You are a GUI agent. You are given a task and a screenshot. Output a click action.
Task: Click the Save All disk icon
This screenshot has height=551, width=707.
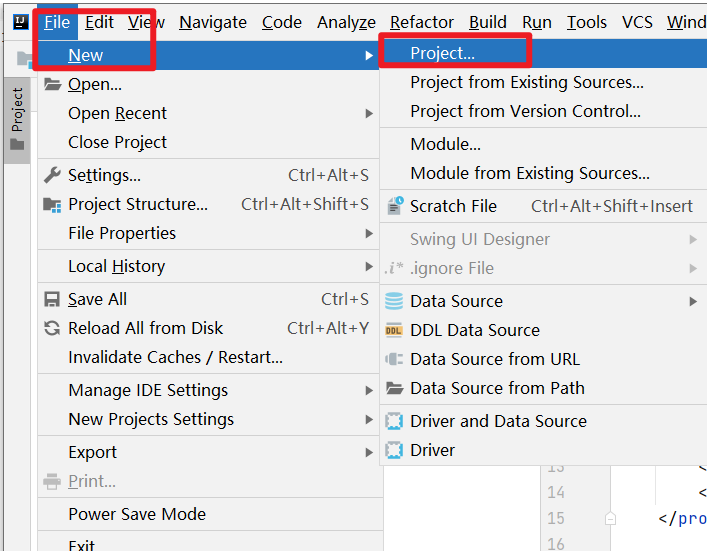(52, 300)
